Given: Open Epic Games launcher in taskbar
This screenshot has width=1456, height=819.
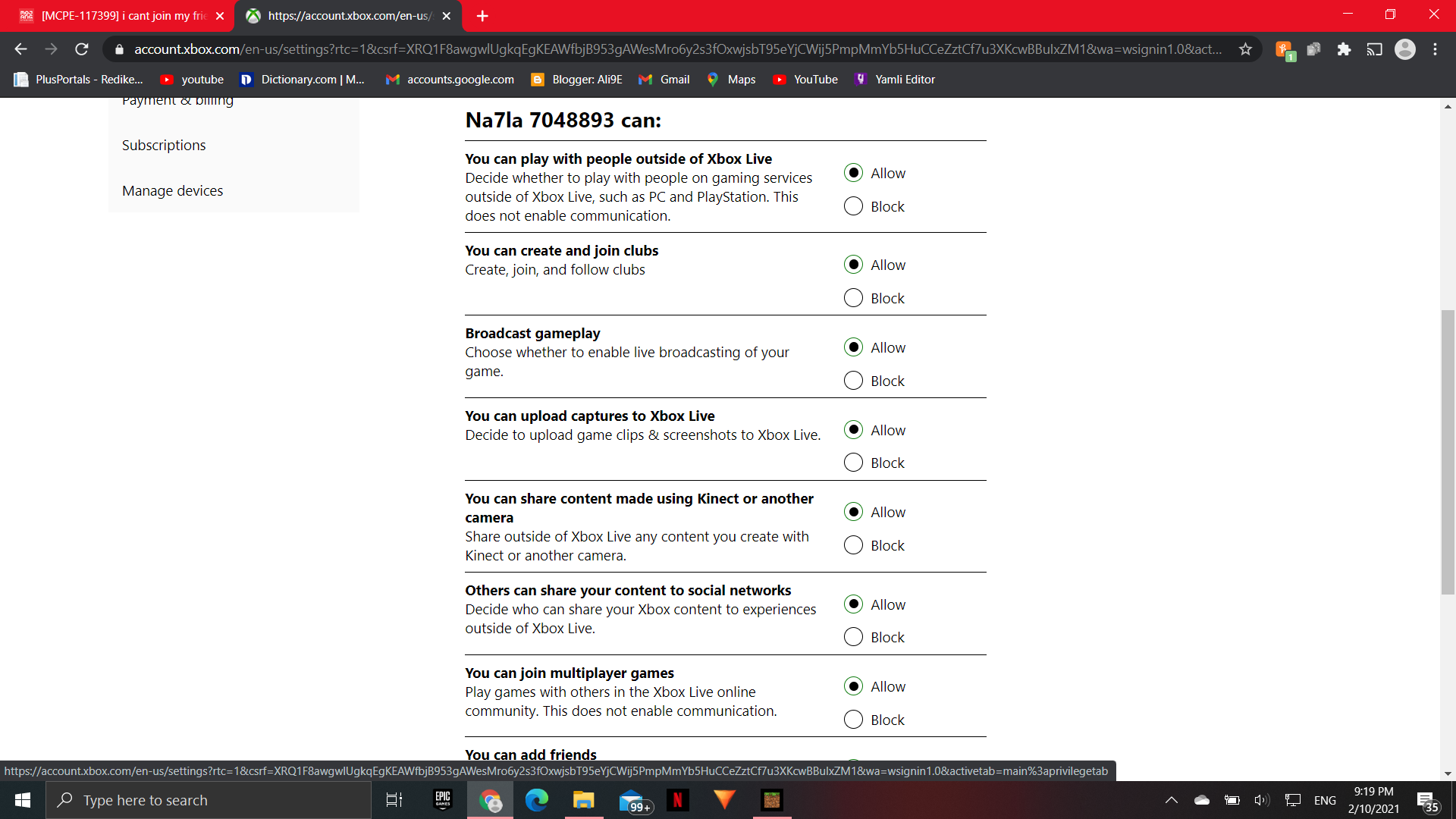Looking at the screenshot, I should point(442,800).
